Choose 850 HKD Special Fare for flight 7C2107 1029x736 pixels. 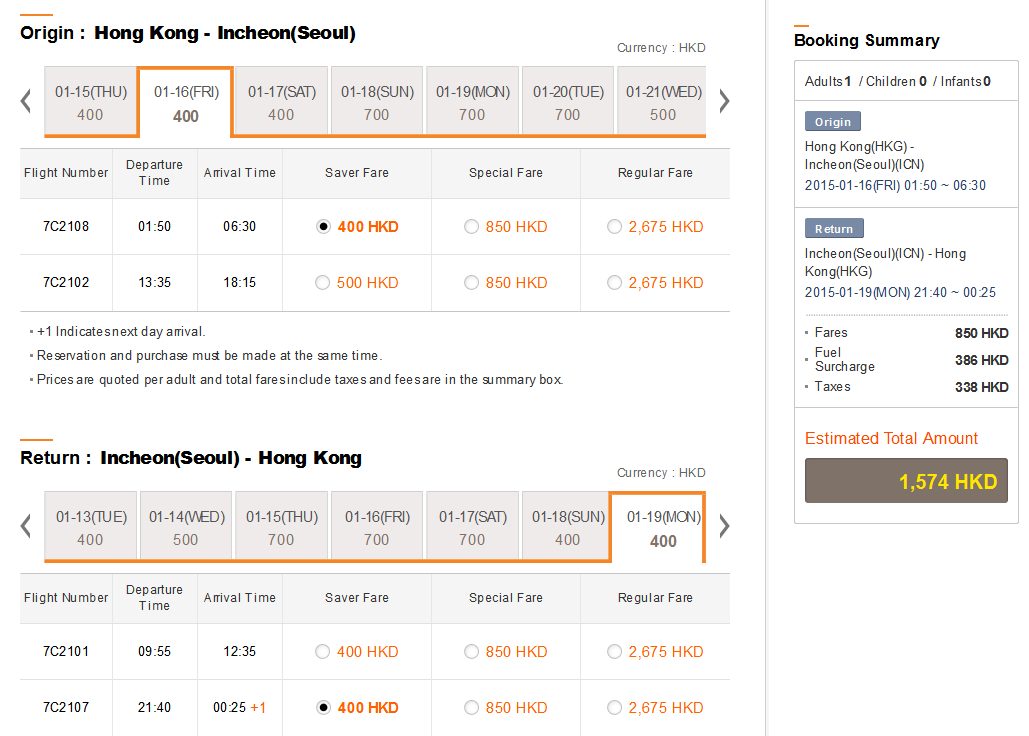pos(472,708)
